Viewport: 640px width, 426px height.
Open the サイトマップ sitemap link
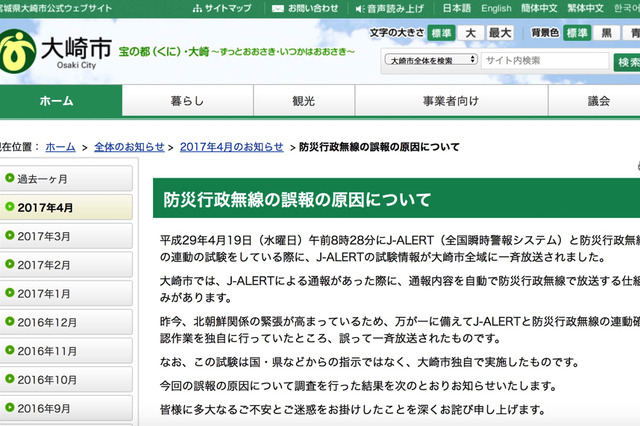coord(228,8)
